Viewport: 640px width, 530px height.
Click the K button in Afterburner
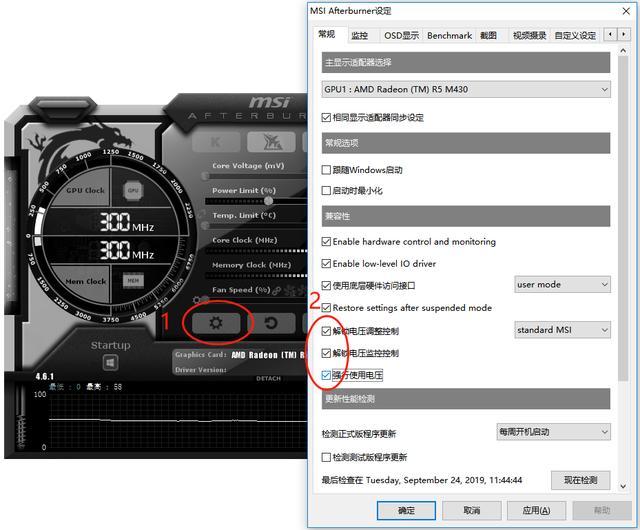pos(216,142)
